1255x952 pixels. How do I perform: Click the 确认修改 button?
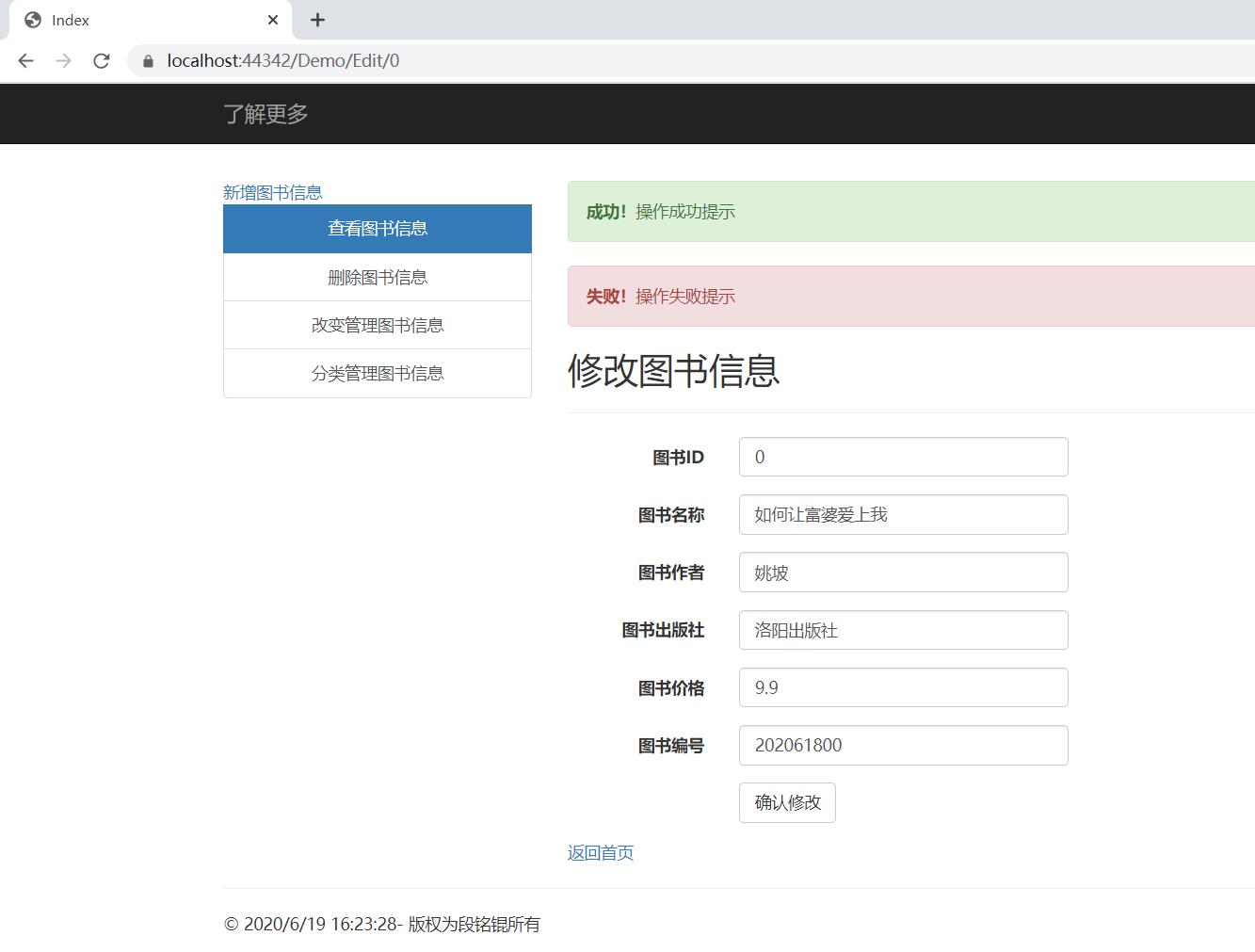tap(787, 802)
